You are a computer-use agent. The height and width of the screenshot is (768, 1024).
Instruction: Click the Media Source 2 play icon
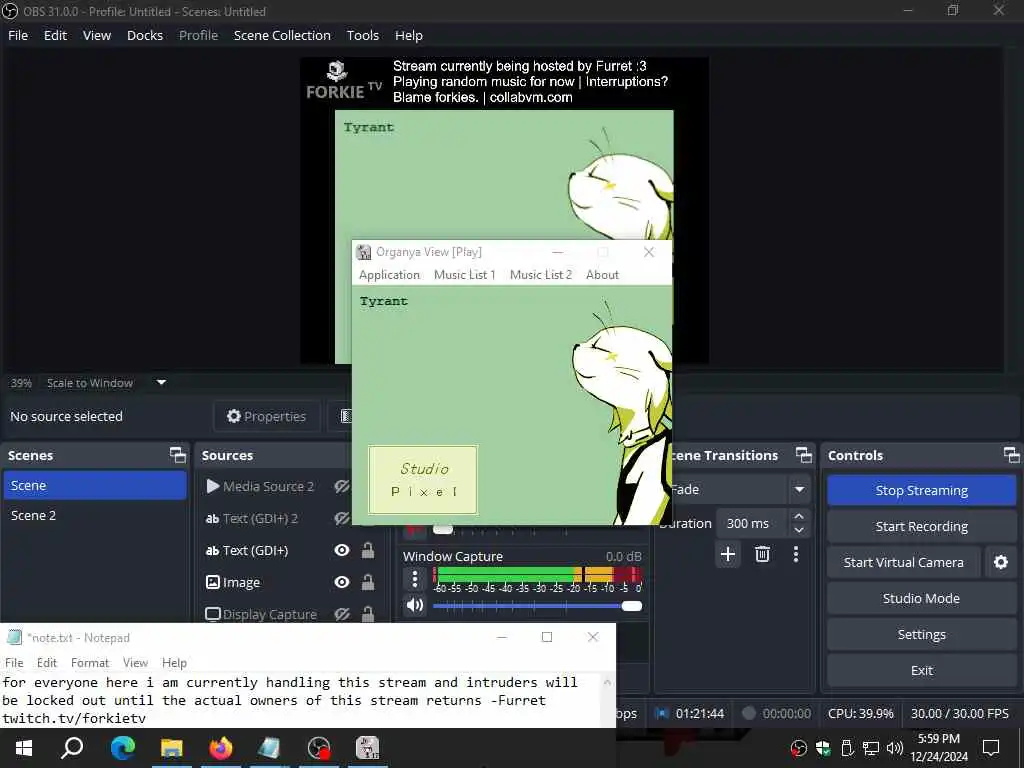point(212,486)
